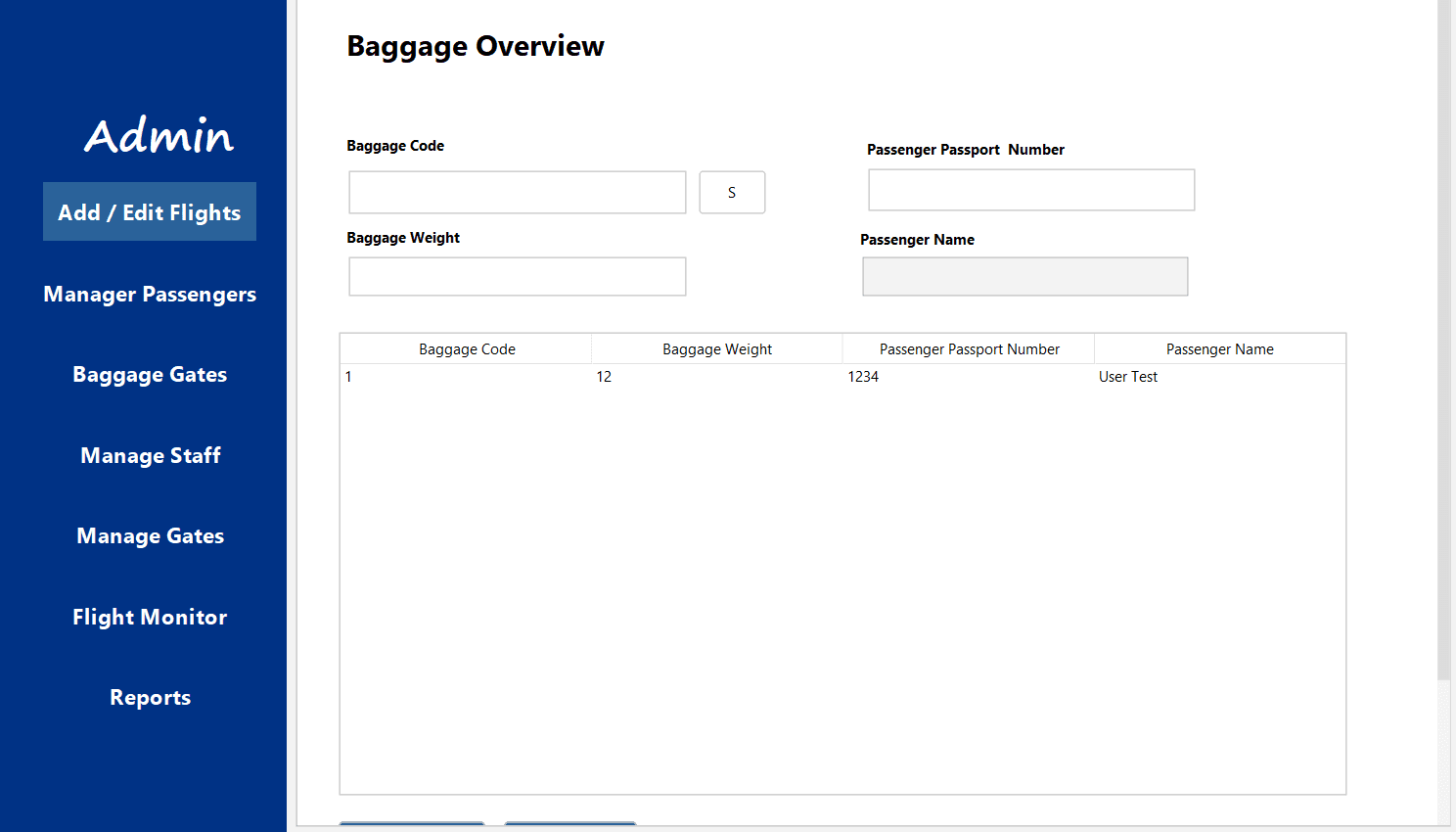Open the Manager Passengers section
This screenshot has width=1456, height=832.
[149, 294]
